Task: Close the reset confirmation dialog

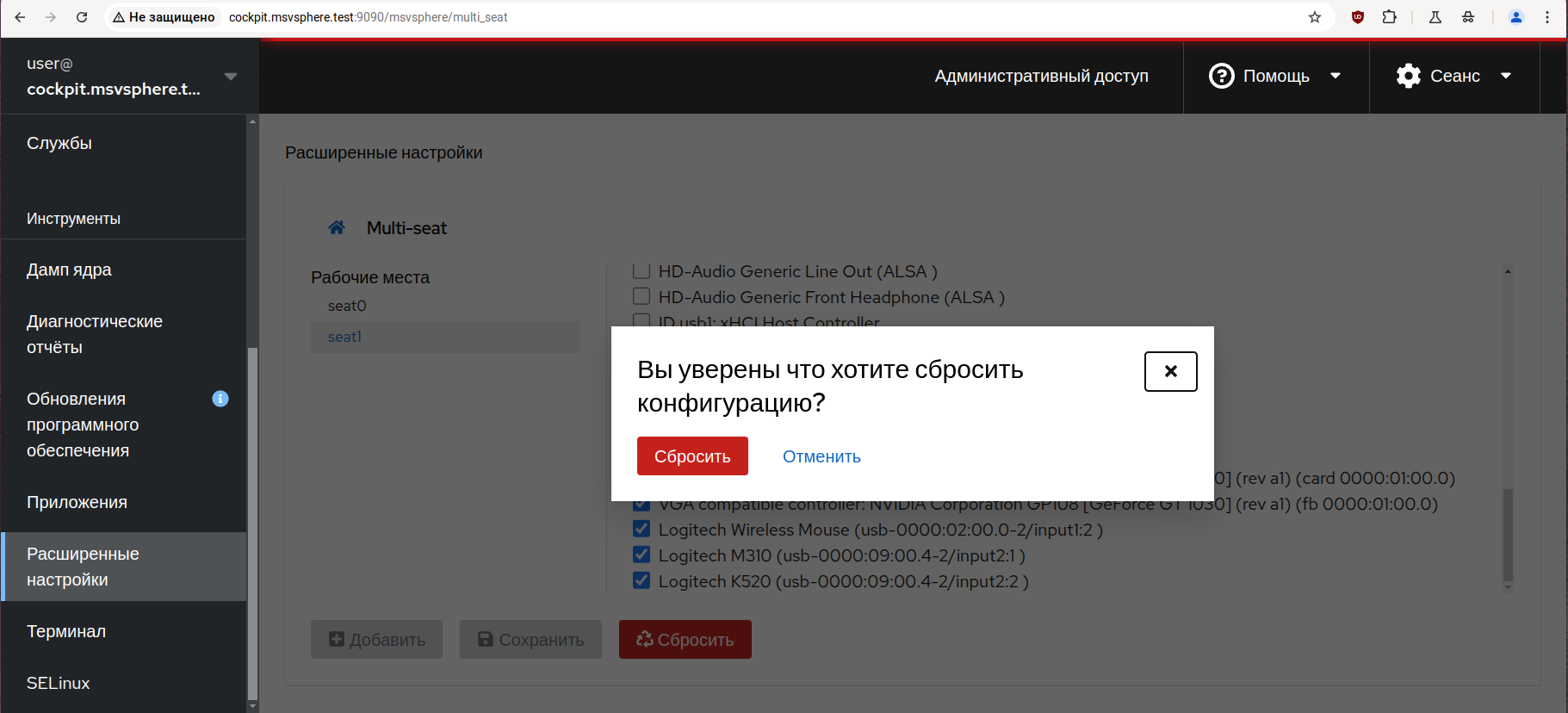Action: [x=1170, y=371]
